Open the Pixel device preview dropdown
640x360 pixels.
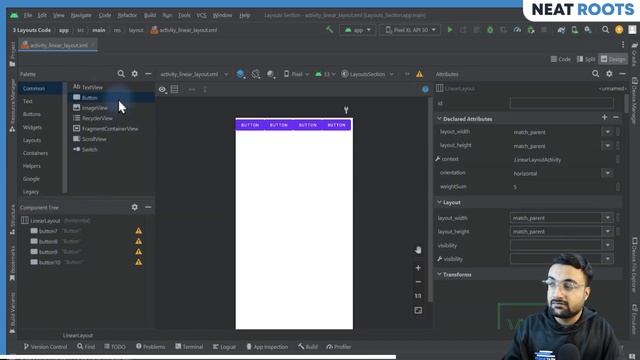pos(296,74)
